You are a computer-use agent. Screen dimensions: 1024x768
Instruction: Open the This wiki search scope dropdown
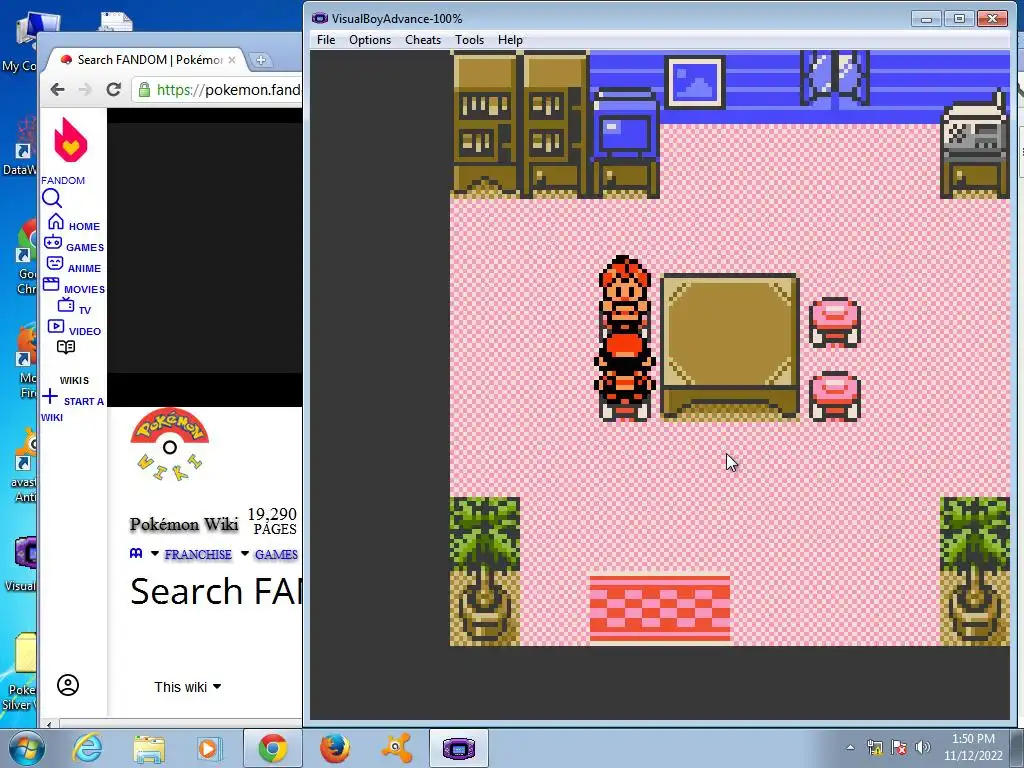(x=187, y=687)
